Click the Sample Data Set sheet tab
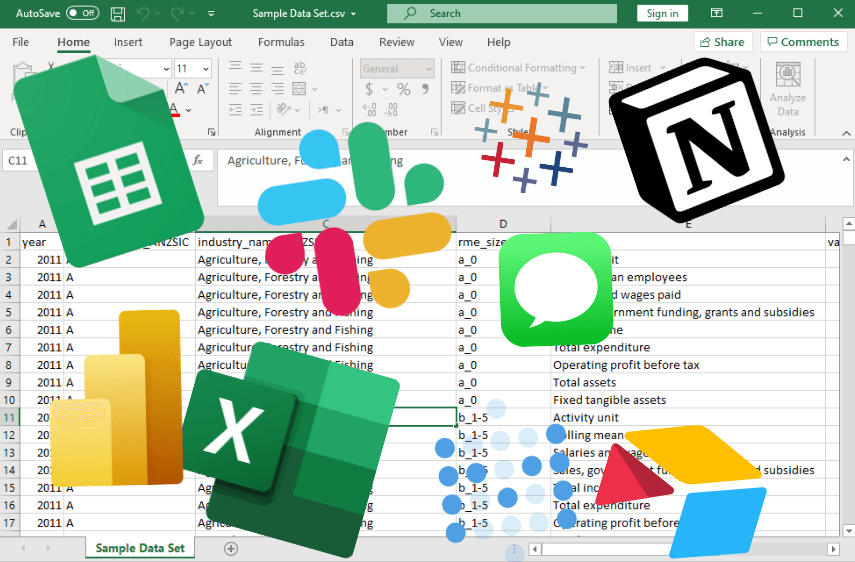Viewport: 855px width, 562px height. coord(140,548)
